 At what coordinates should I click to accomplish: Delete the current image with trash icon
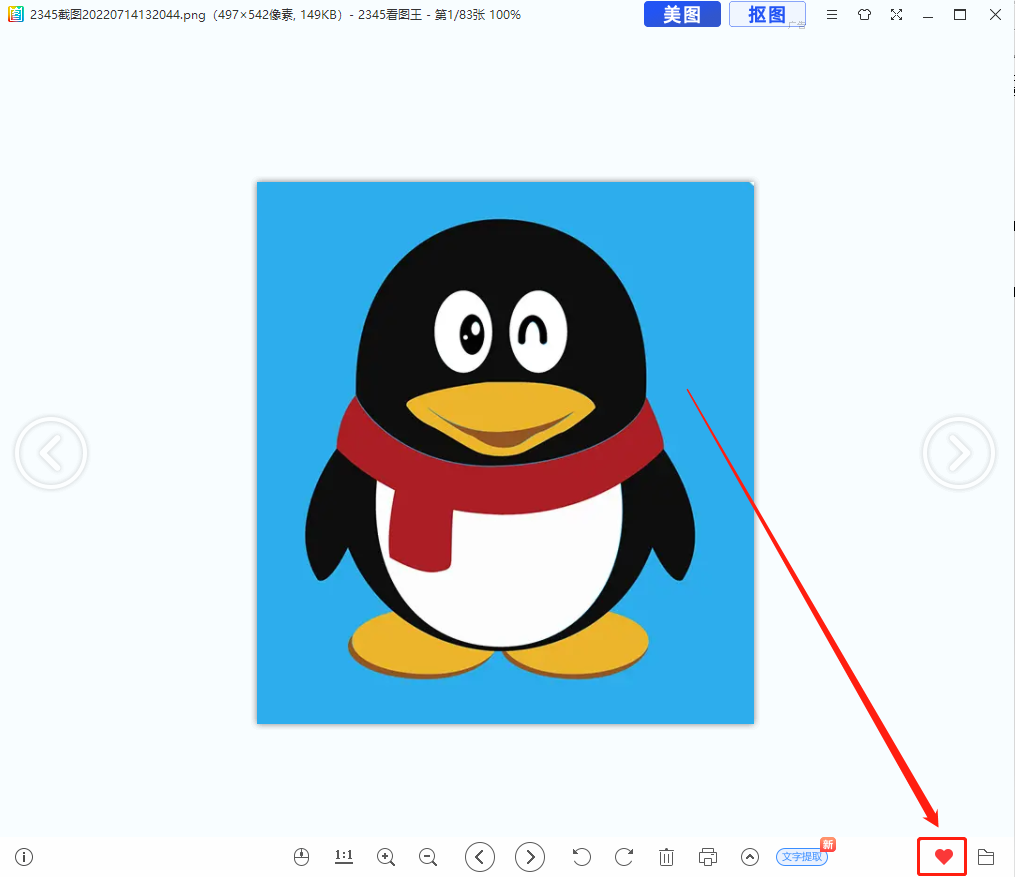667,857
